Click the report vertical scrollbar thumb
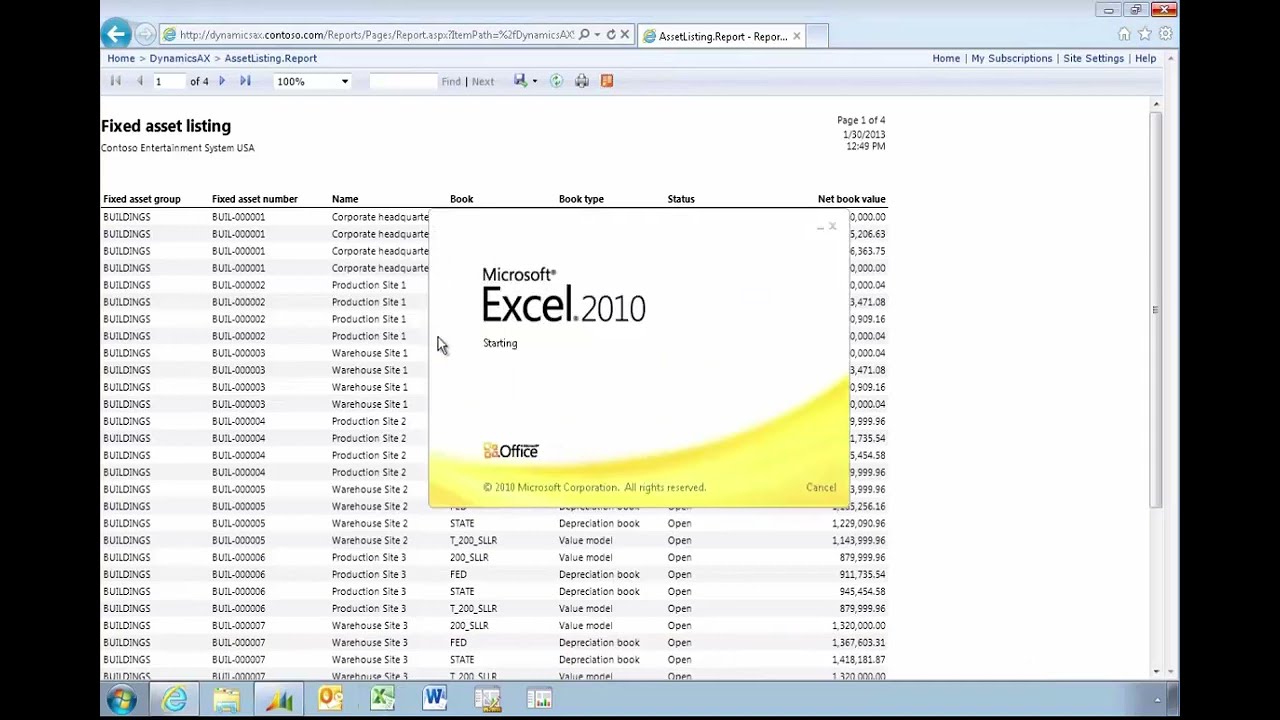Image resolution: width=1280 pixels, height=720 pixels. point(1155,308)
